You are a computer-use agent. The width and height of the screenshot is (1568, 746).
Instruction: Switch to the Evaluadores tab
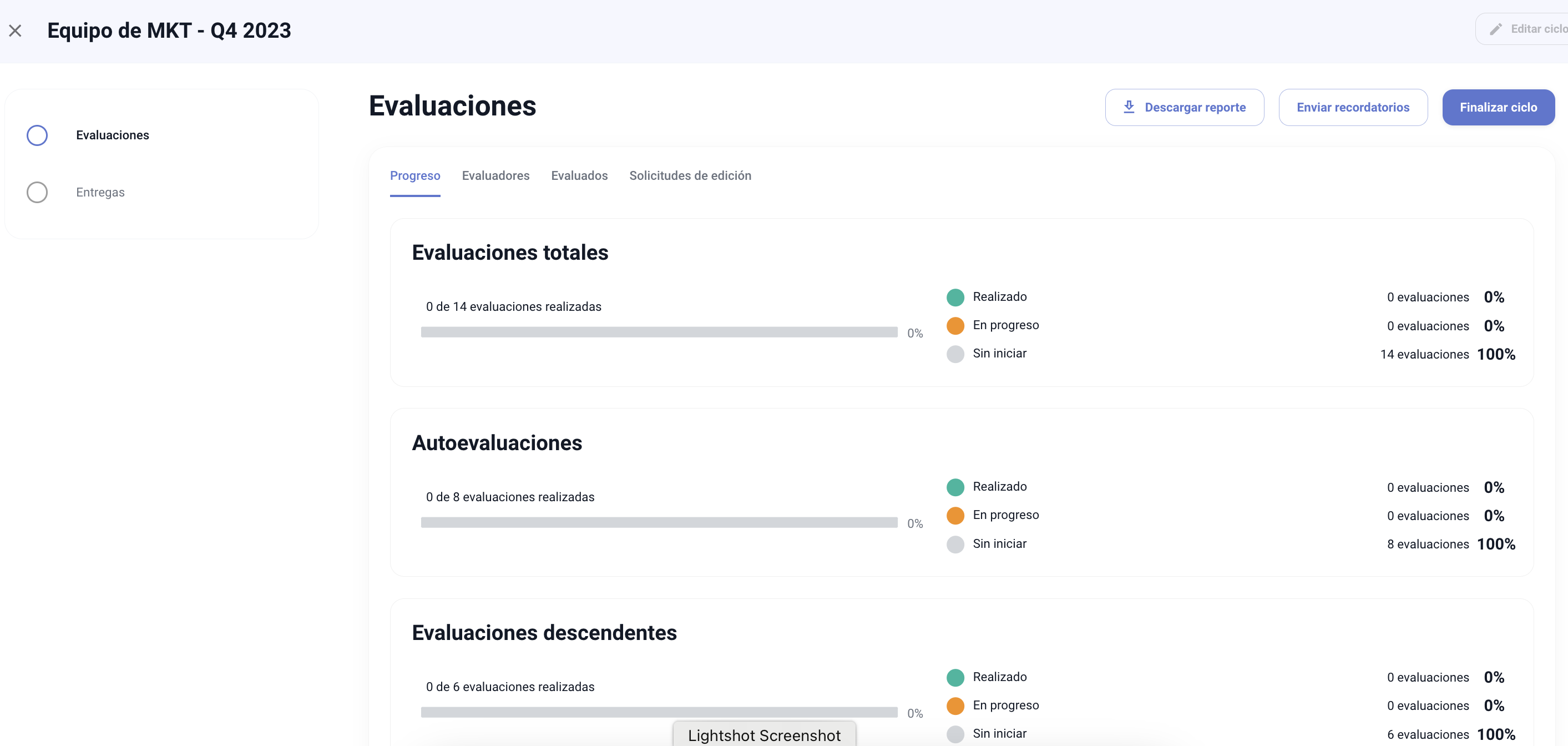point(495,176)
